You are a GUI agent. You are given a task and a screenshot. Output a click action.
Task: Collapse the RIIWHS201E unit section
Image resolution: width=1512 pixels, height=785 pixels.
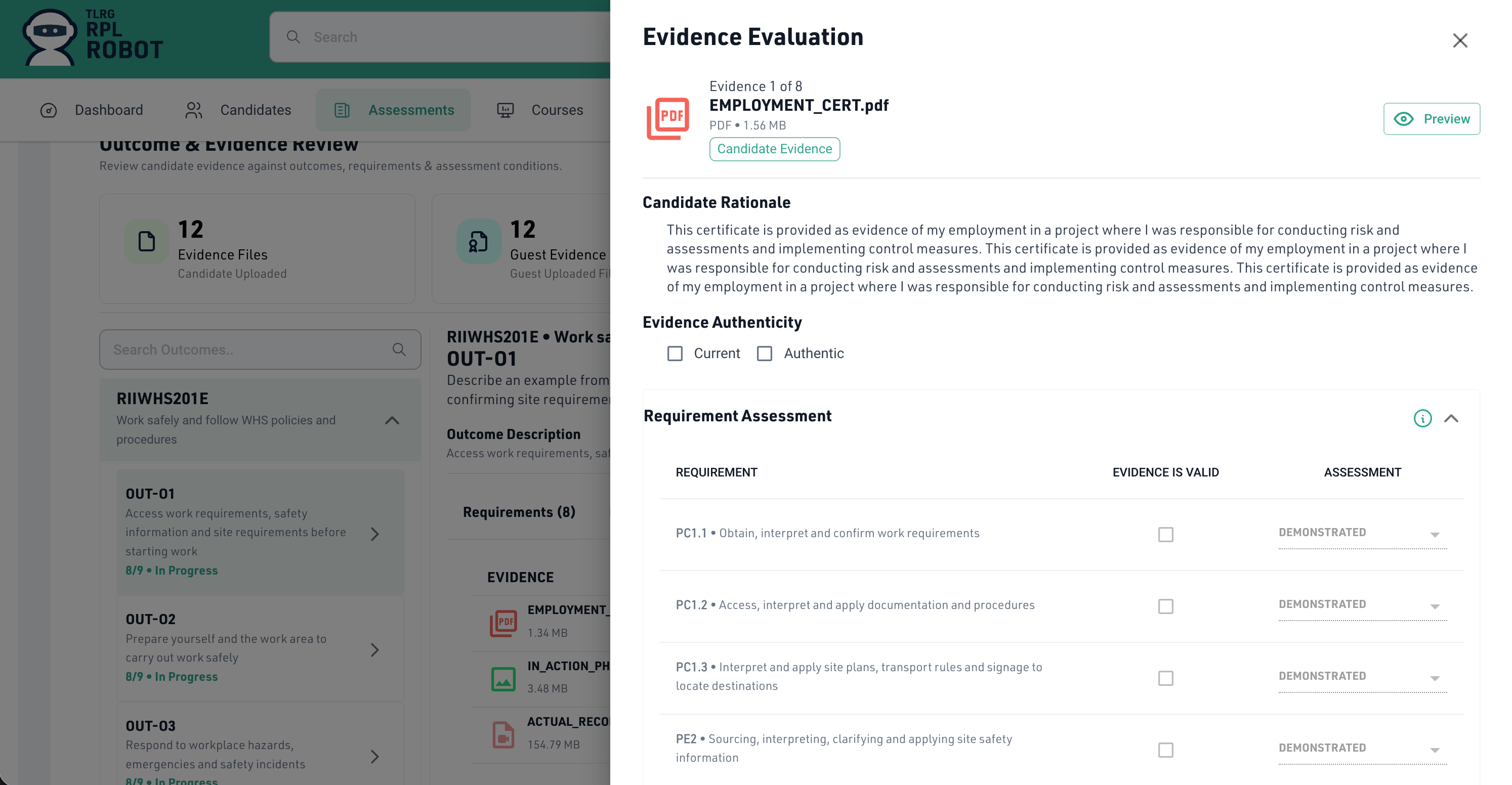(392, 420)
